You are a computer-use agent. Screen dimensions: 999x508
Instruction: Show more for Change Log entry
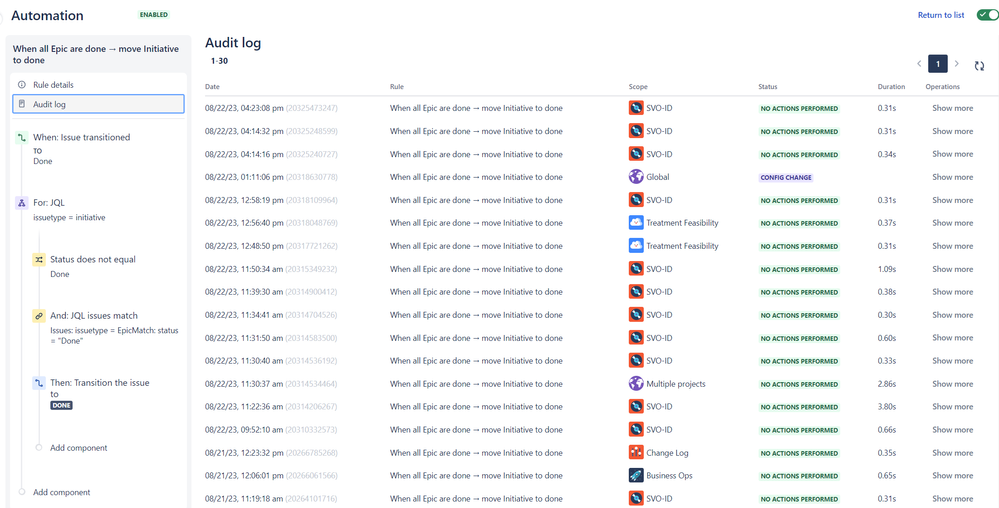pos(952,453)
